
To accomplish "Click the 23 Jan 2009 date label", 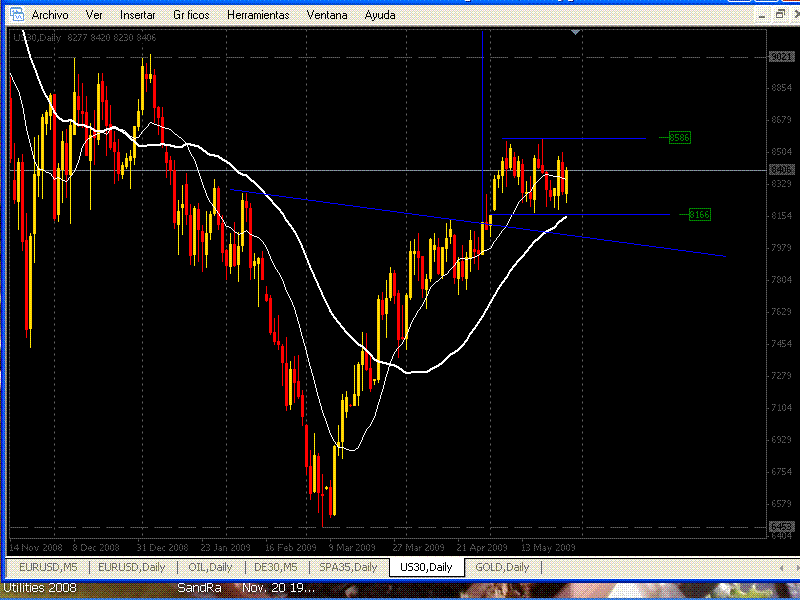I will pos(226,547).
